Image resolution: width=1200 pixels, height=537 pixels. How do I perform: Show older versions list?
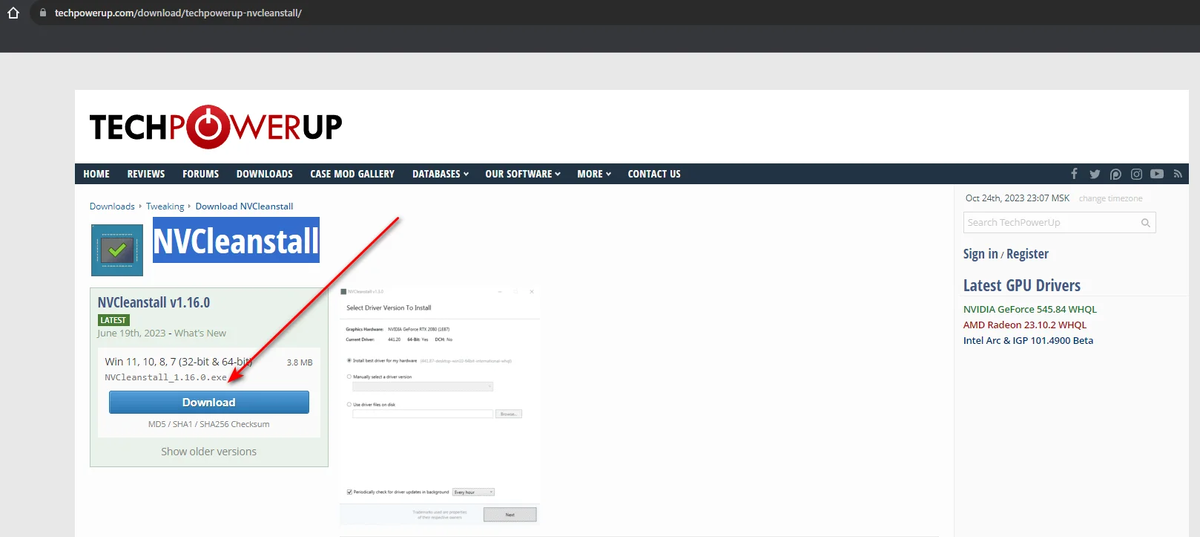click(x=209, y=452)
